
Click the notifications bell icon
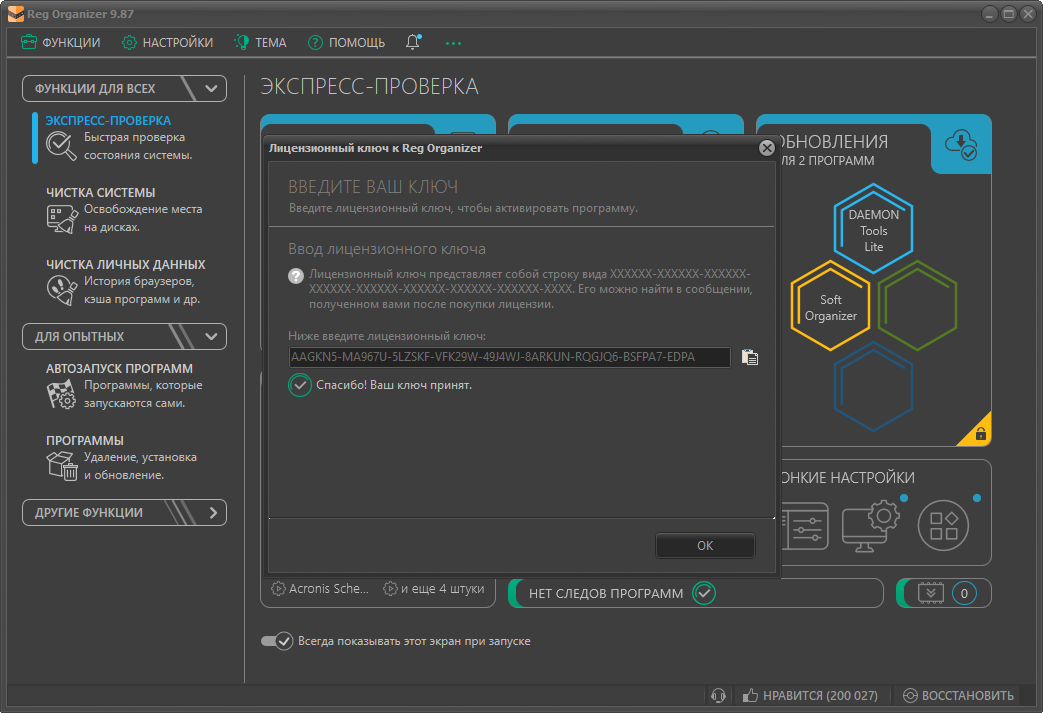click(x=413, y=42)
